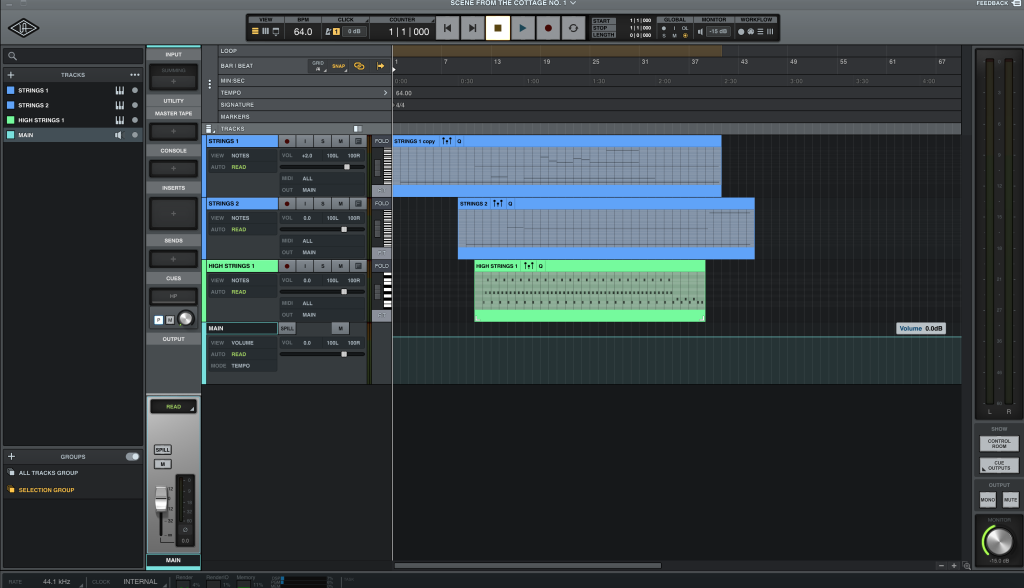Open the sample rate 44.1 kHz dropdown
1024x588 pixels.
(56, 581)
